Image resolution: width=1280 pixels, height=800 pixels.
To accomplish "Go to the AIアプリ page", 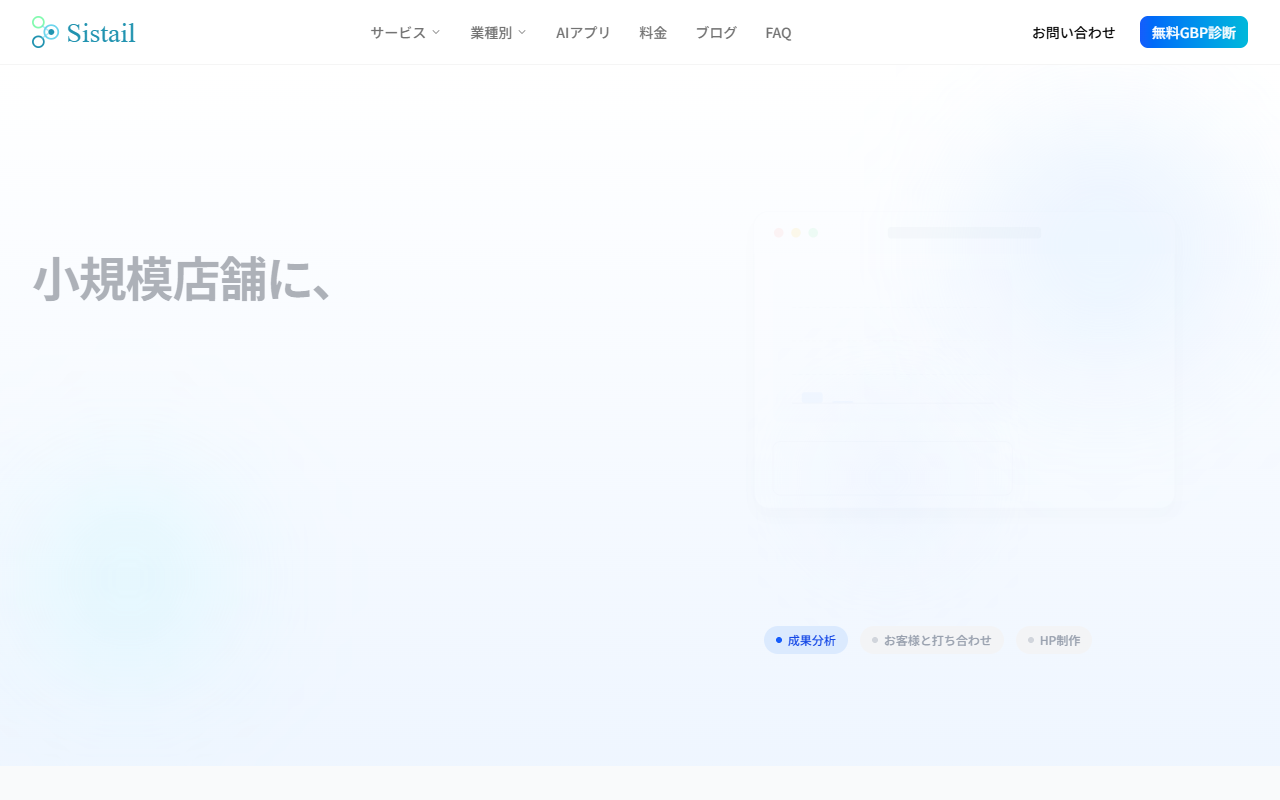I will [x=583, y=32].
